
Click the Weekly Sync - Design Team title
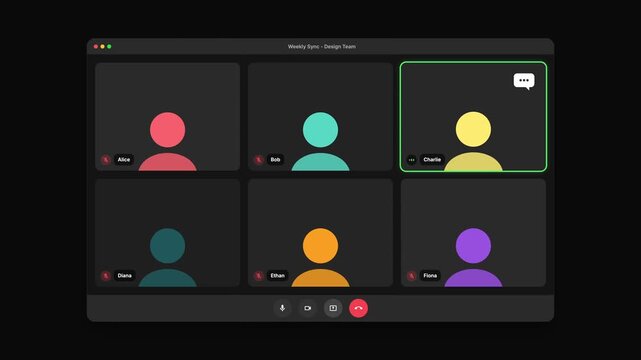click(x=322, y=47)
